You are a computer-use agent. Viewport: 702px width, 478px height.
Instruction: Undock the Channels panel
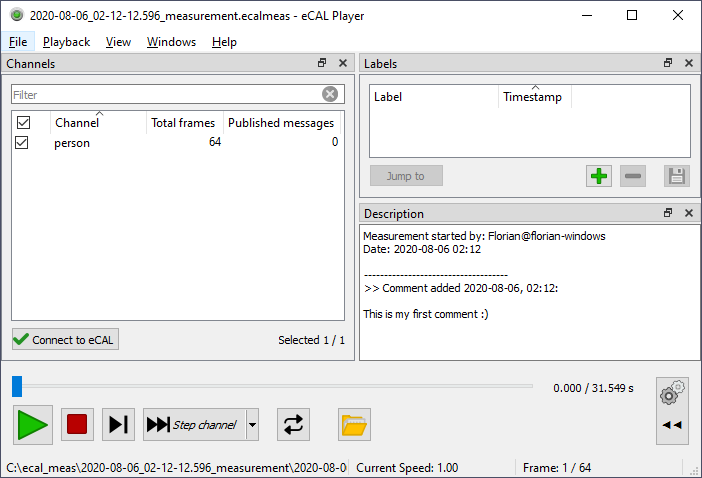coord(322,63)
